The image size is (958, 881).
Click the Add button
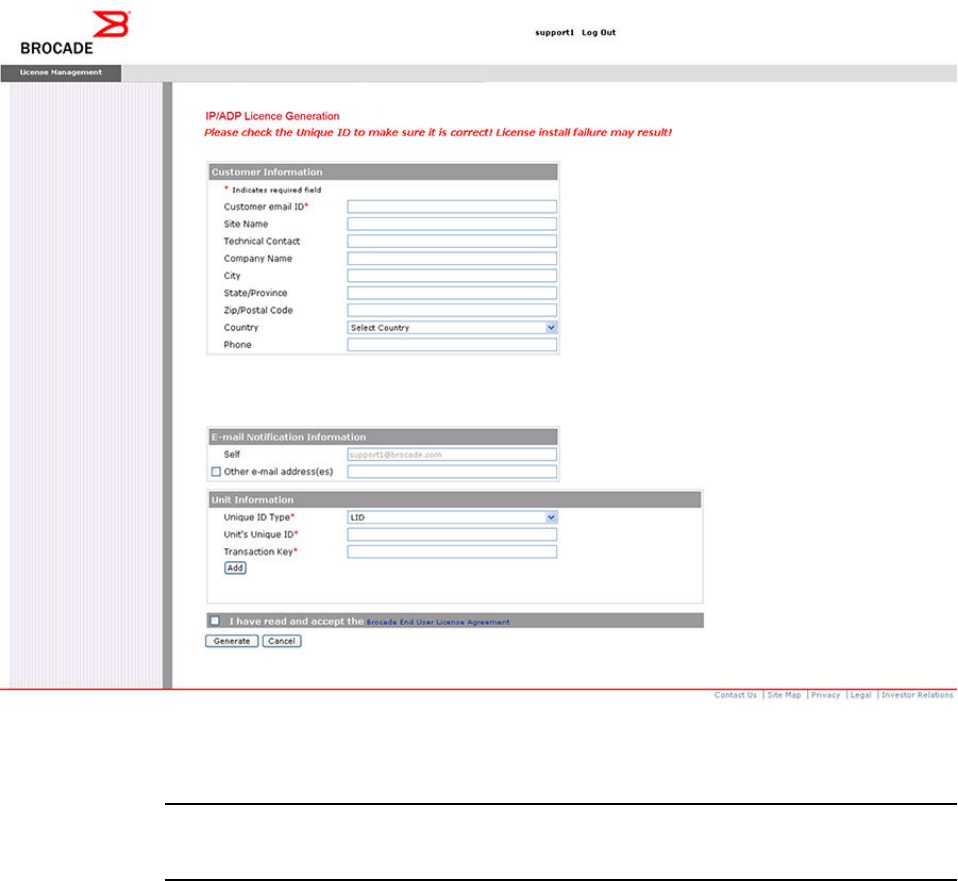click(x=235, y=568)
